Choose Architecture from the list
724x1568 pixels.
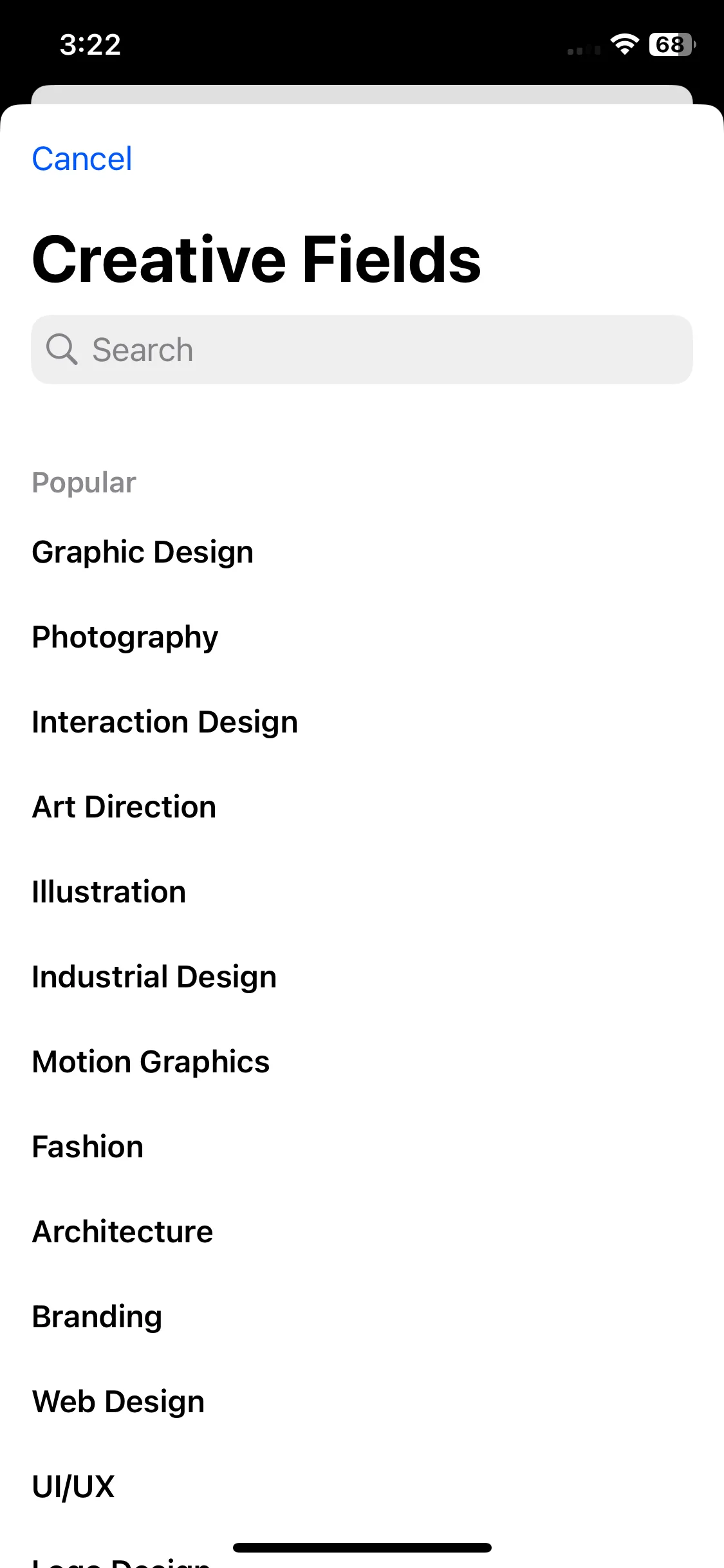pyautogui.click(x=362, y=1232)
